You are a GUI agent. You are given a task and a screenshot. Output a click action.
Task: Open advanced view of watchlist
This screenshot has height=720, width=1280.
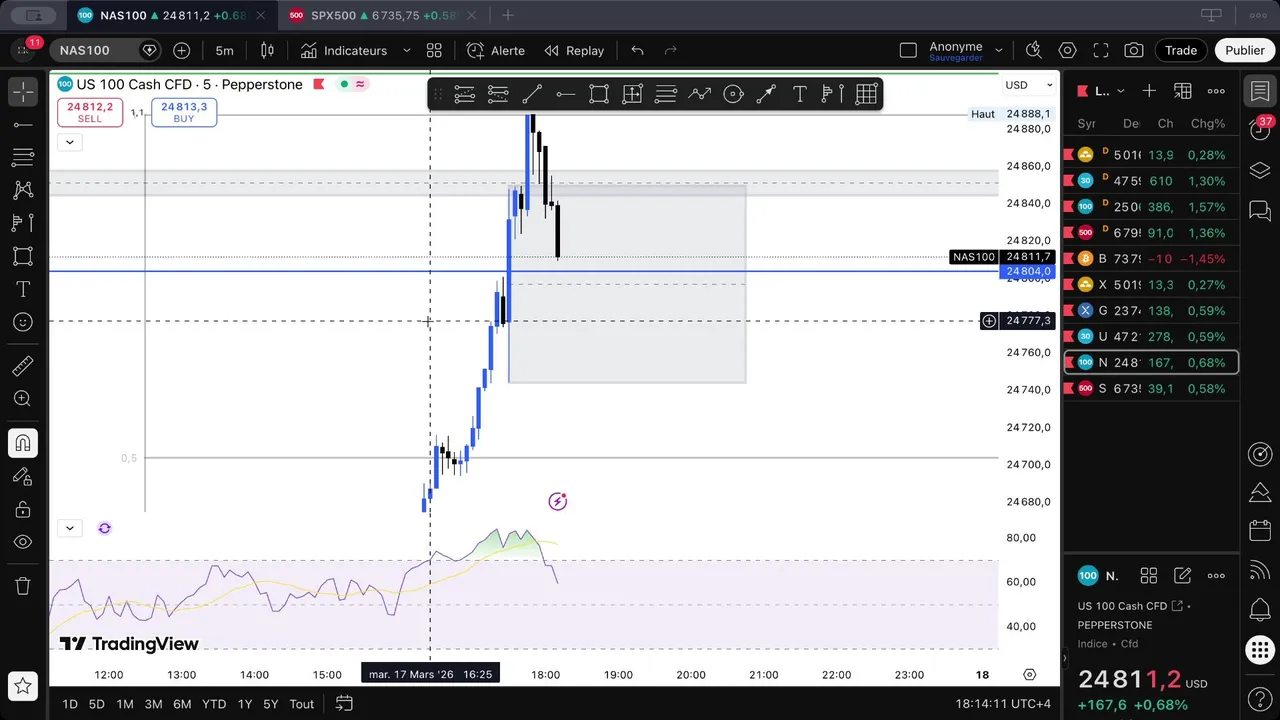[x=1183, y=91]
